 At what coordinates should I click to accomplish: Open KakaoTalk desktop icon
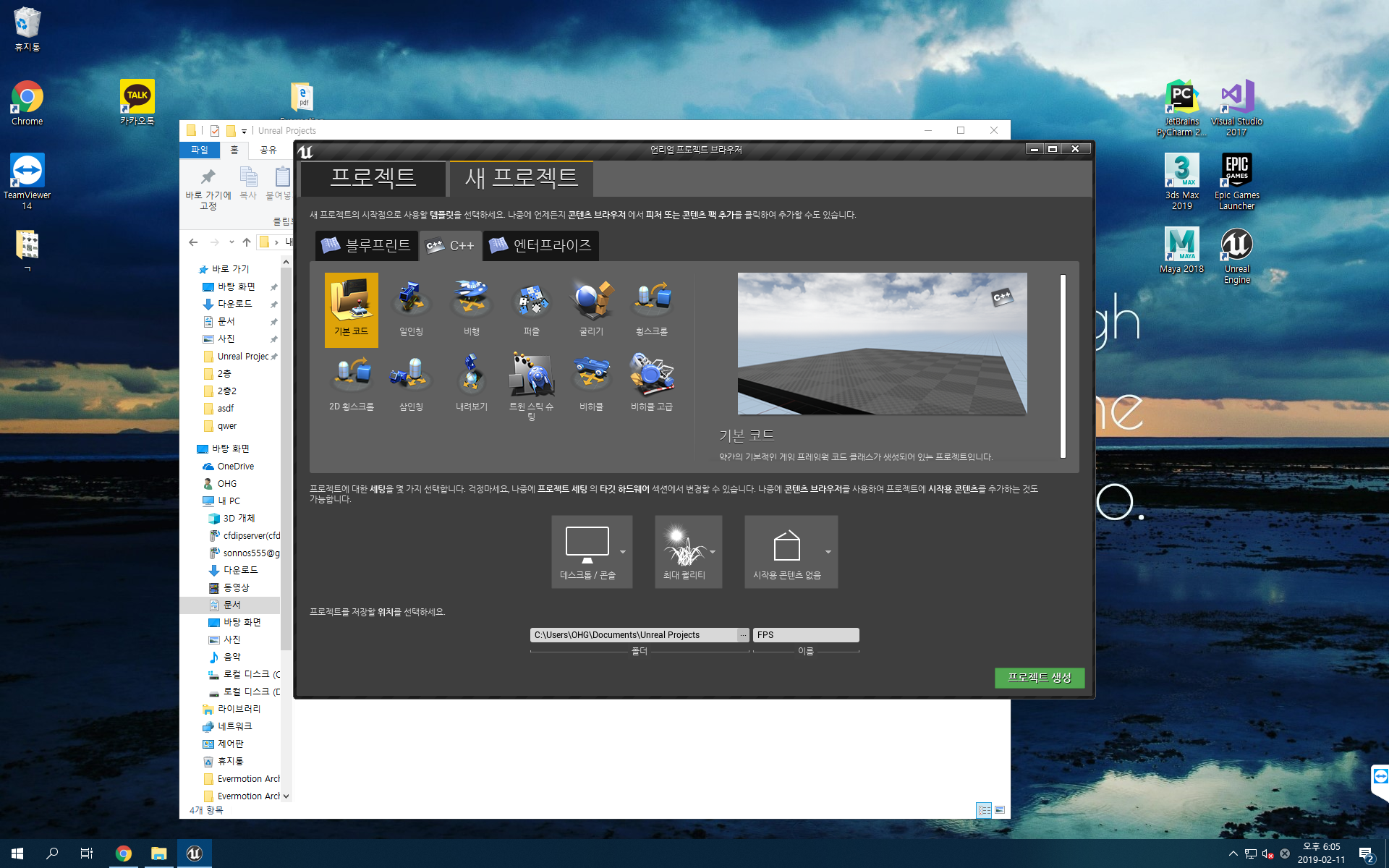pos(137,102)
